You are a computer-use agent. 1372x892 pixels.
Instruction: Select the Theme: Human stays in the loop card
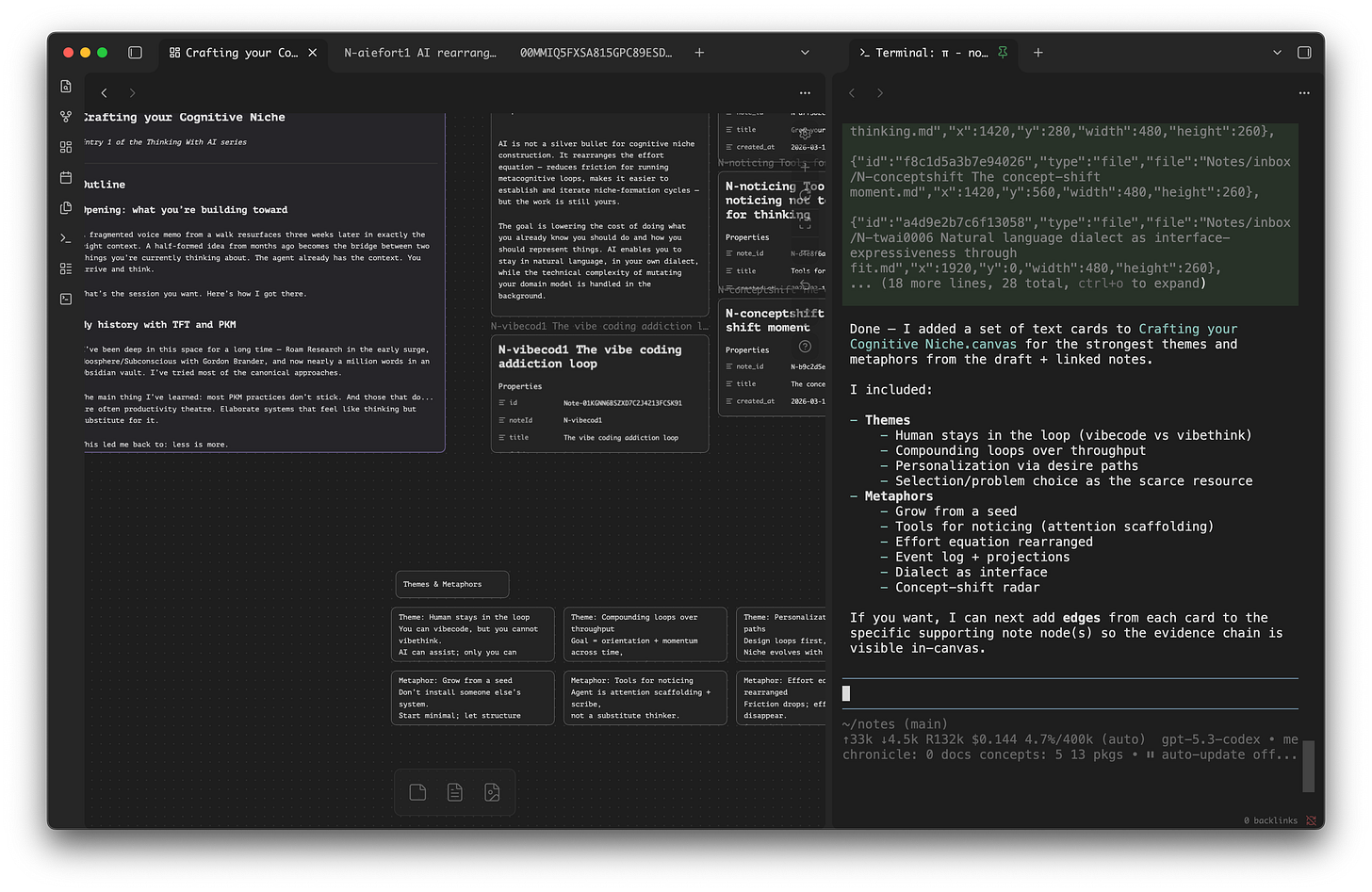point(471,634)
